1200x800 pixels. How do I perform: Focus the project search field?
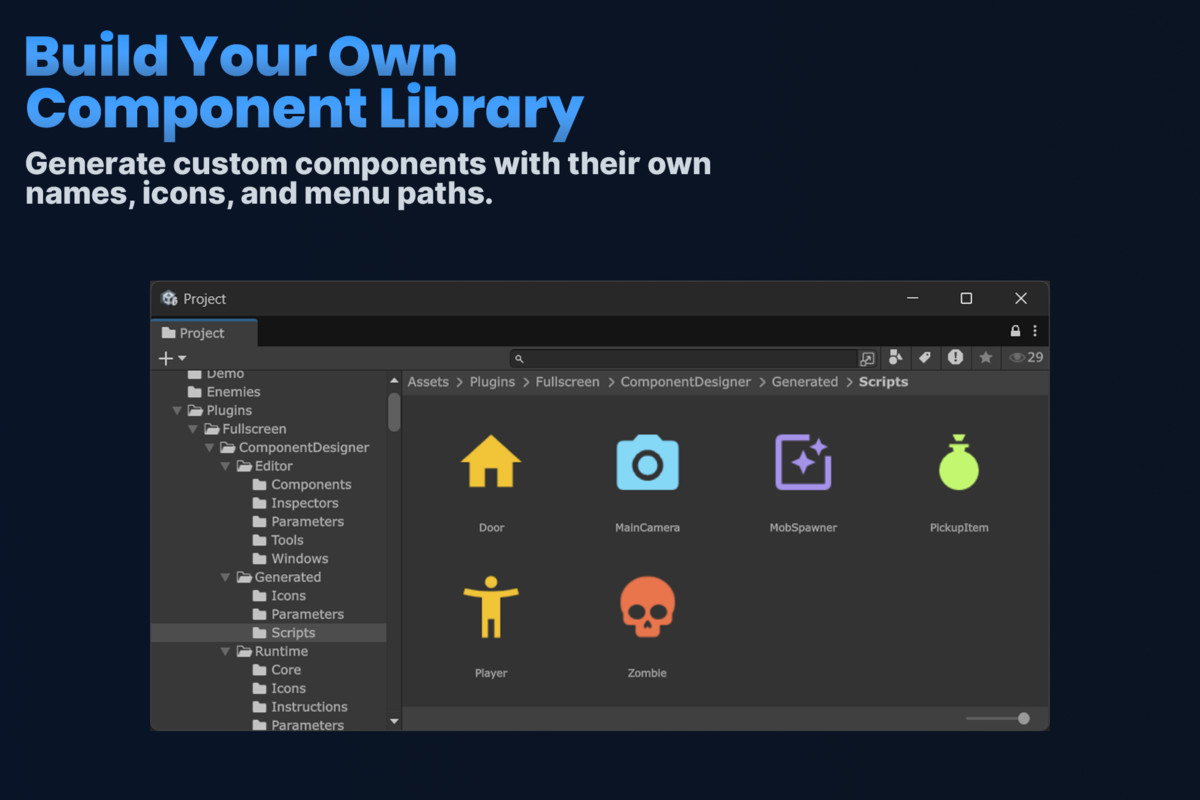pos(684,358)
